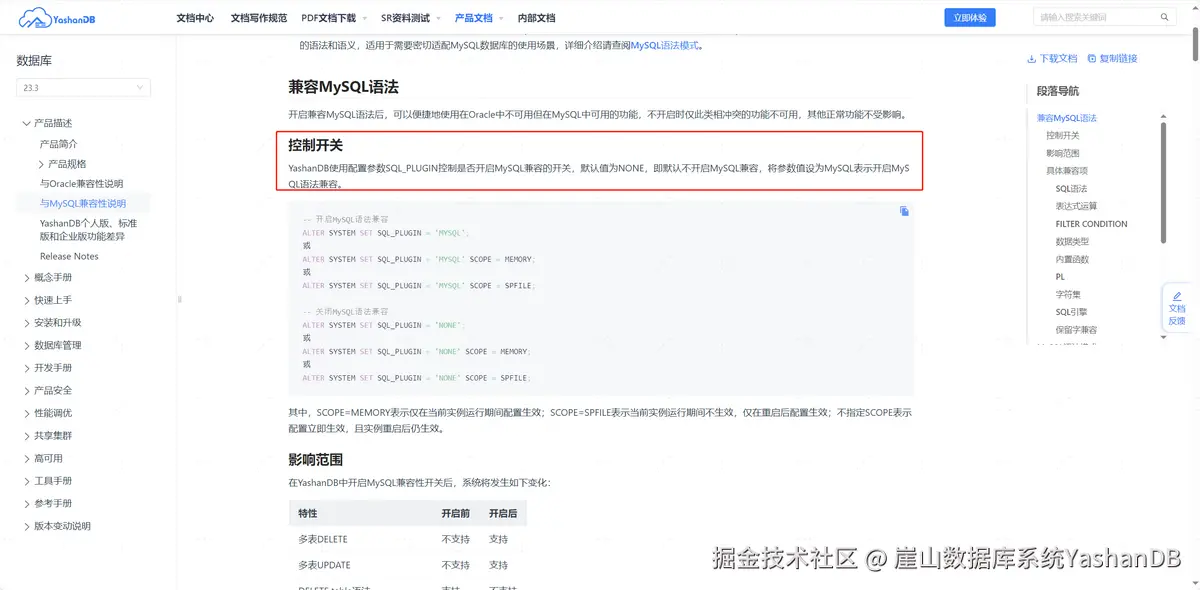Expand the 版本变动说明 section

pyautogui.click(x=27, y=526)
